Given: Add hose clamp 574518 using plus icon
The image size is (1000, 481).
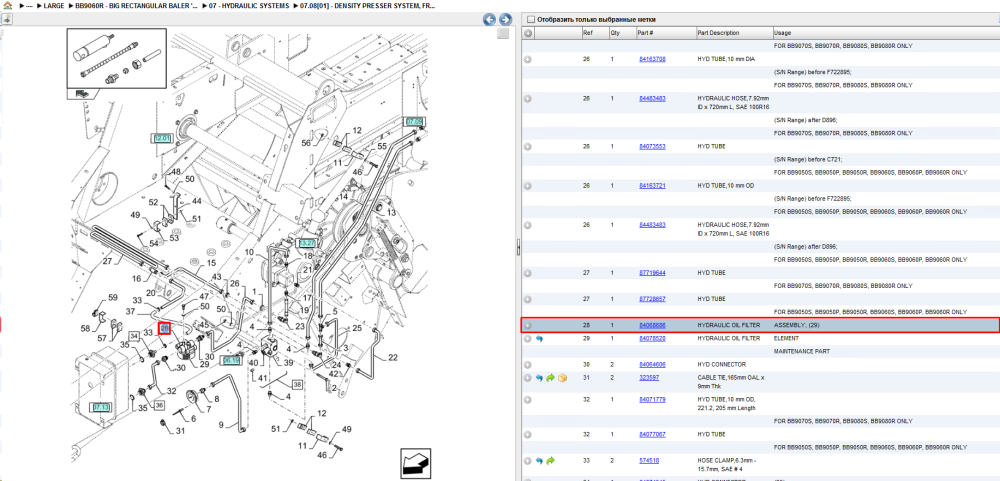Looking at the screenshot, I should 528,461.
